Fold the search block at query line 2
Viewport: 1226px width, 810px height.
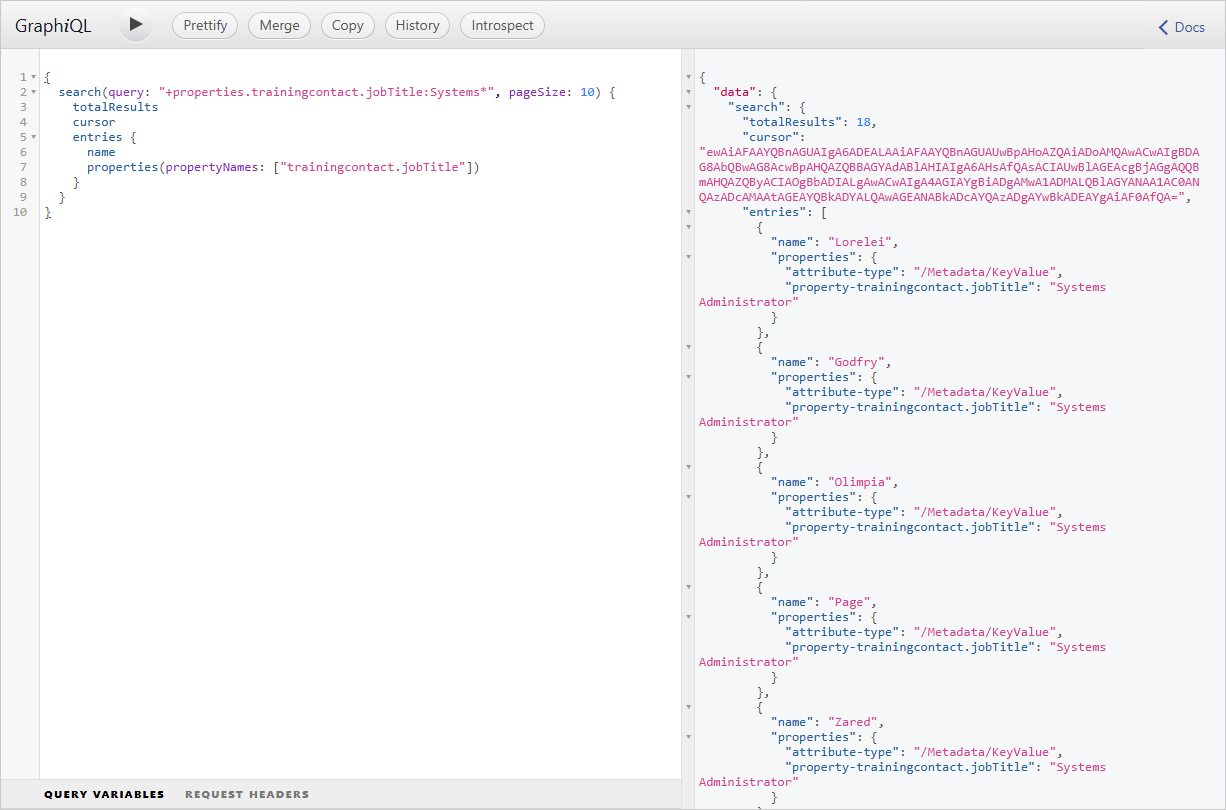click(33, 92)
